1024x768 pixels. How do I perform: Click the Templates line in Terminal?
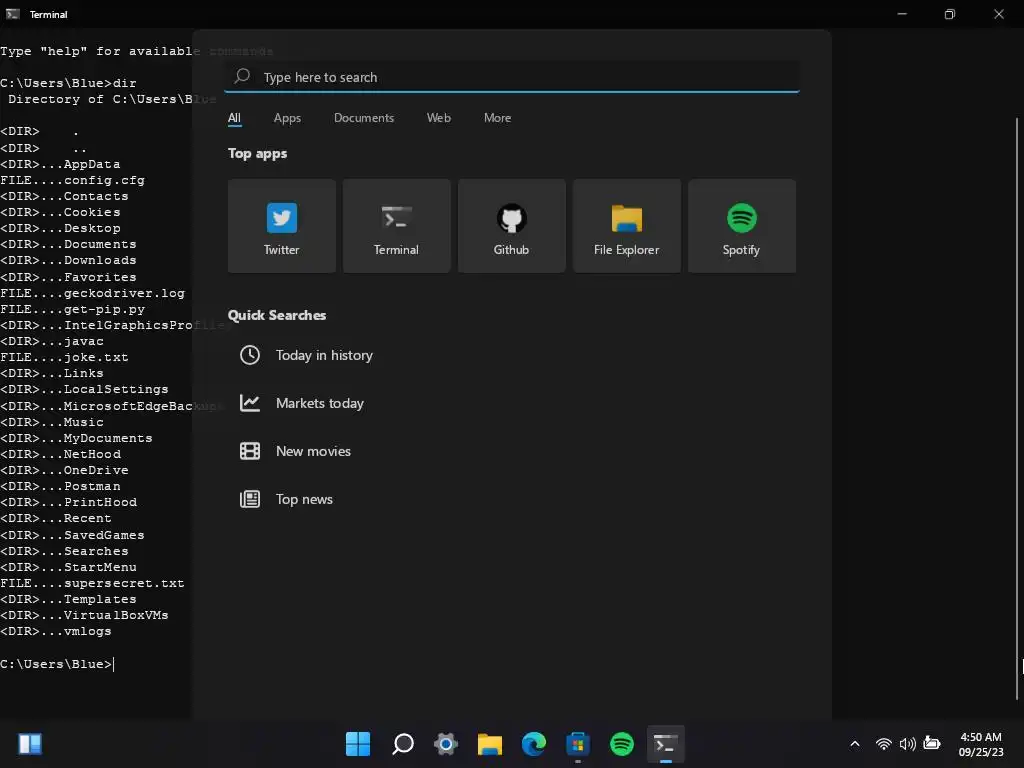[69, 600]
